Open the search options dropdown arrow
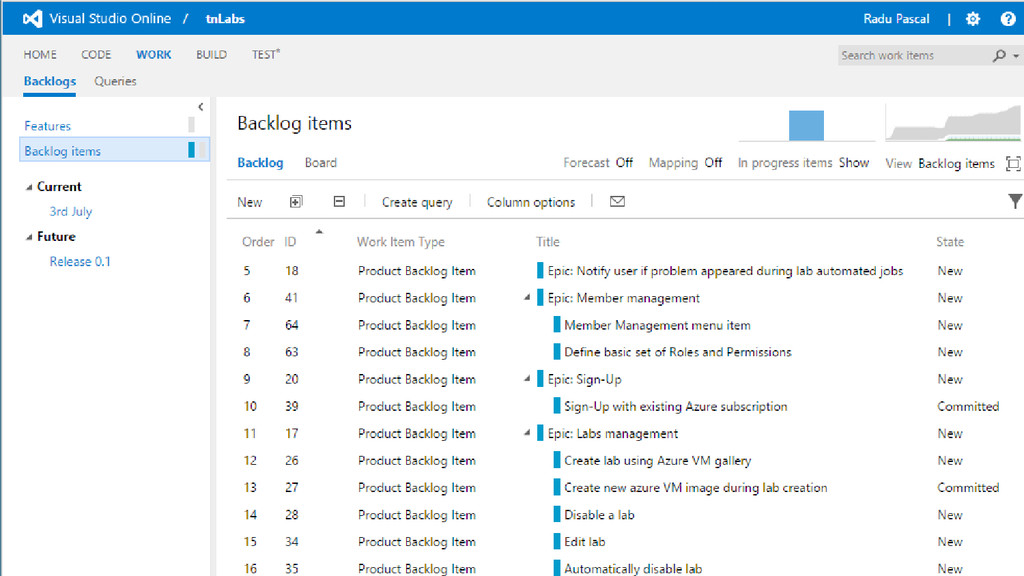Viewport: 1024px width, 576px height. 1016,56
